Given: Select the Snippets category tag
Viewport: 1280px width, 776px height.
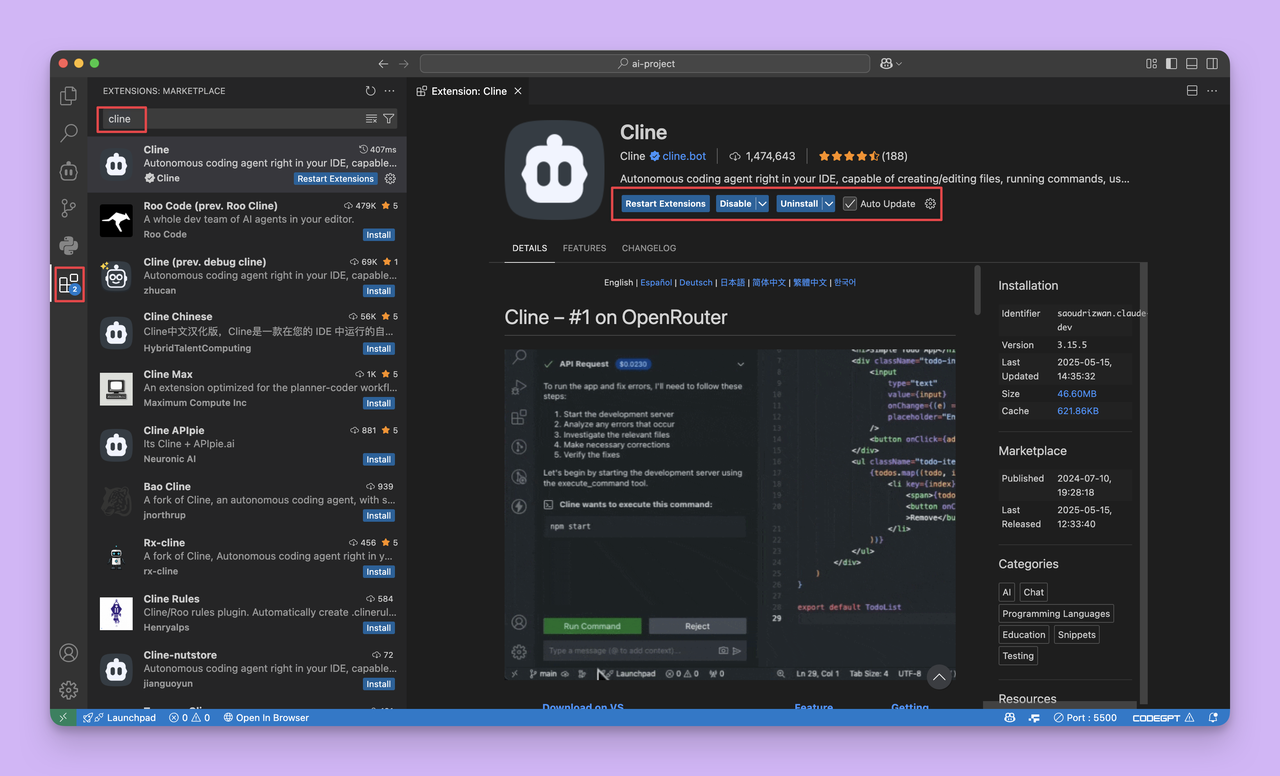Looking at the screenshot, I should click(1077, 635).
